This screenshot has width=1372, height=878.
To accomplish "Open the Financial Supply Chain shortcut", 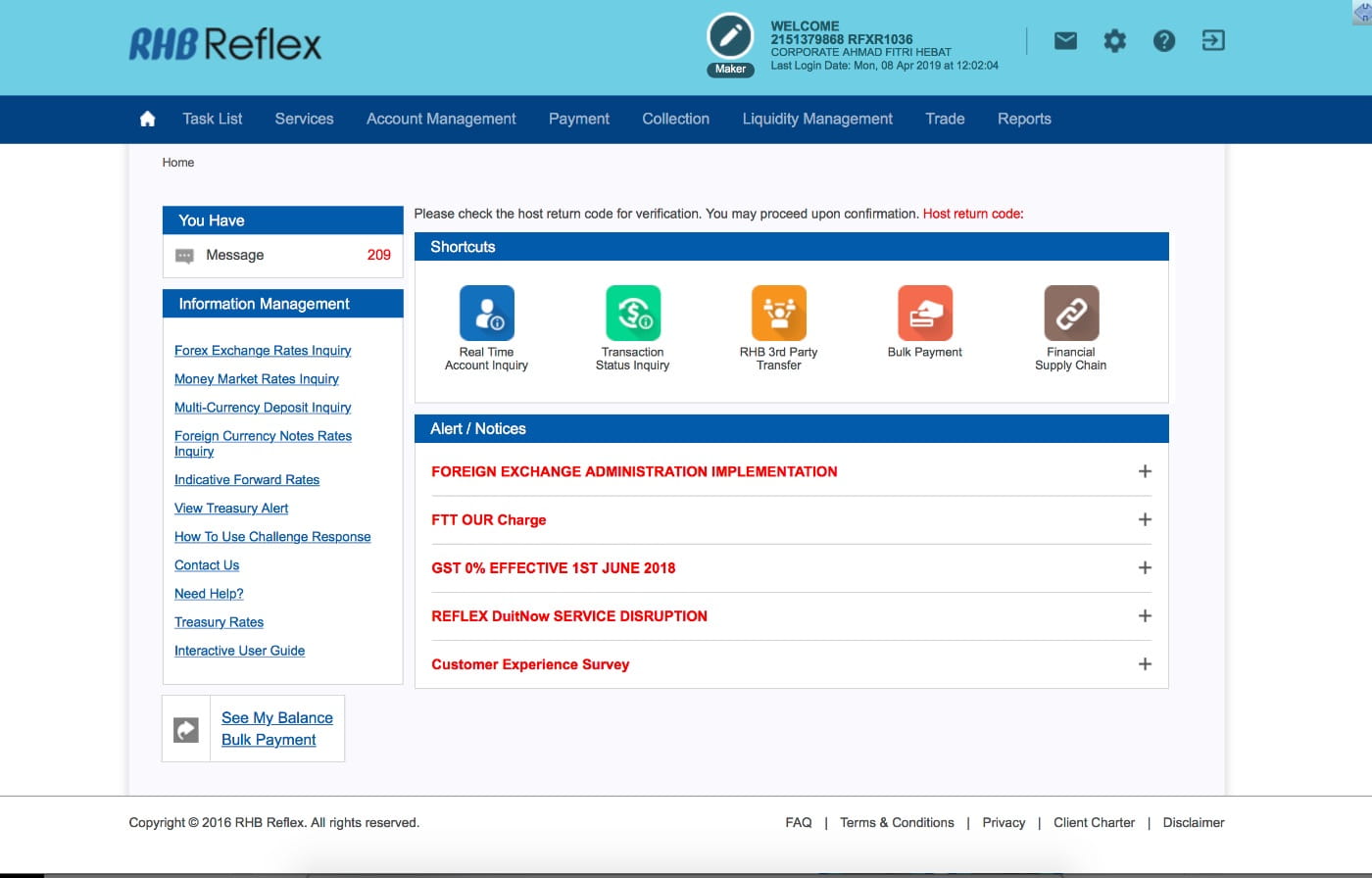I will [1071, 314].
